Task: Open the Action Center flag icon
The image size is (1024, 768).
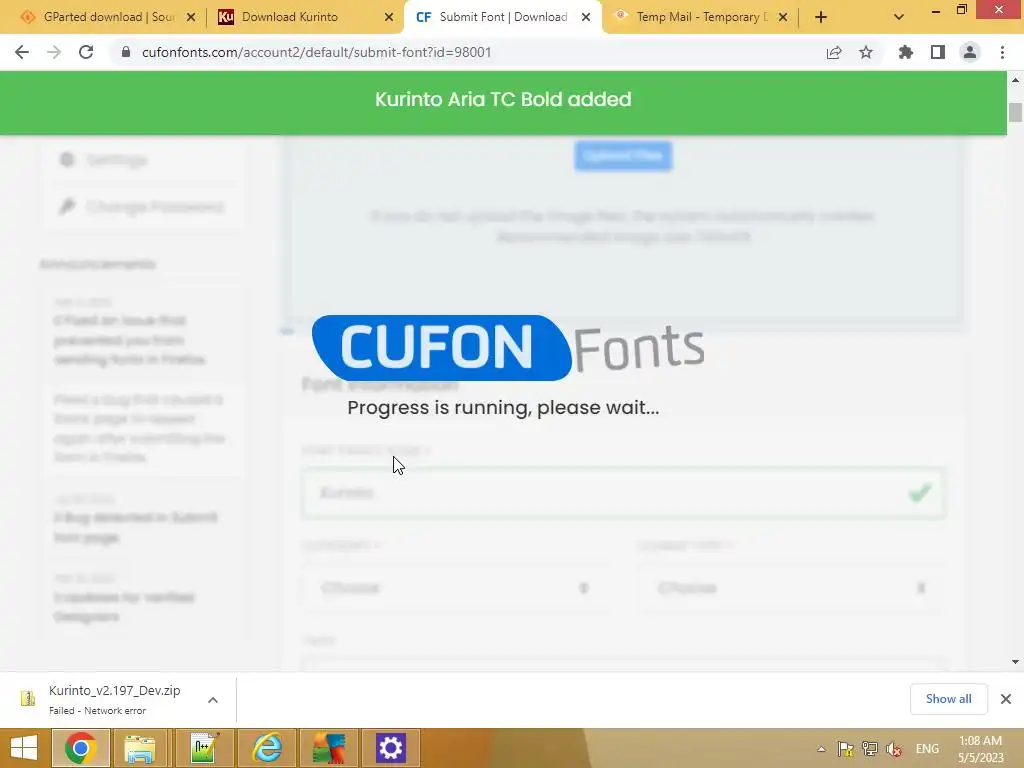Action: [846, 748]
